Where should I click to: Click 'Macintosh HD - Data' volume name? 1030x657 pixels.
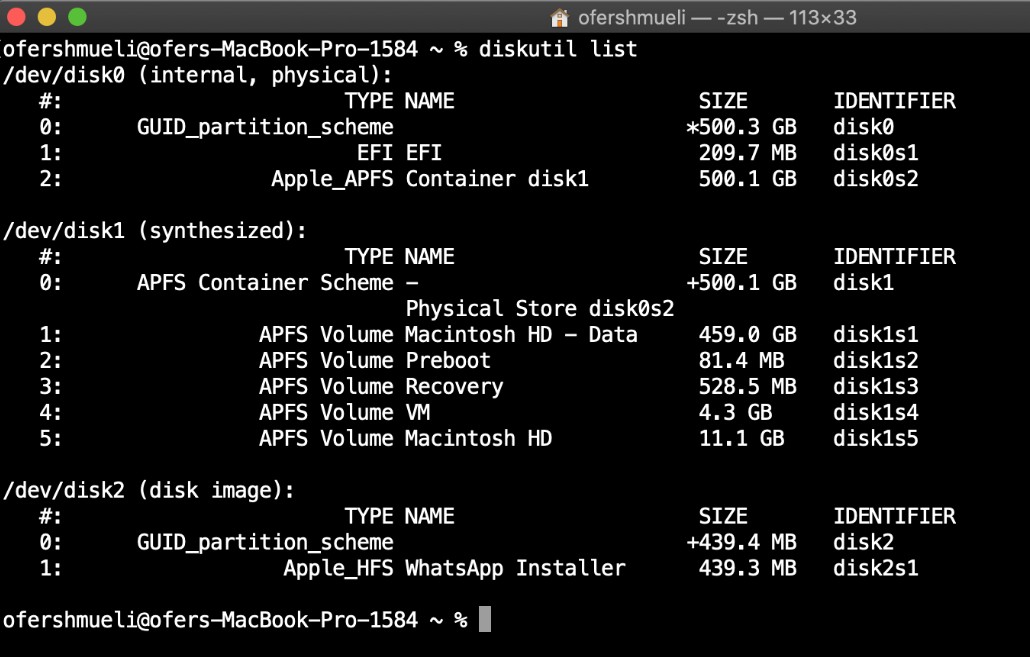pos(521,334)
